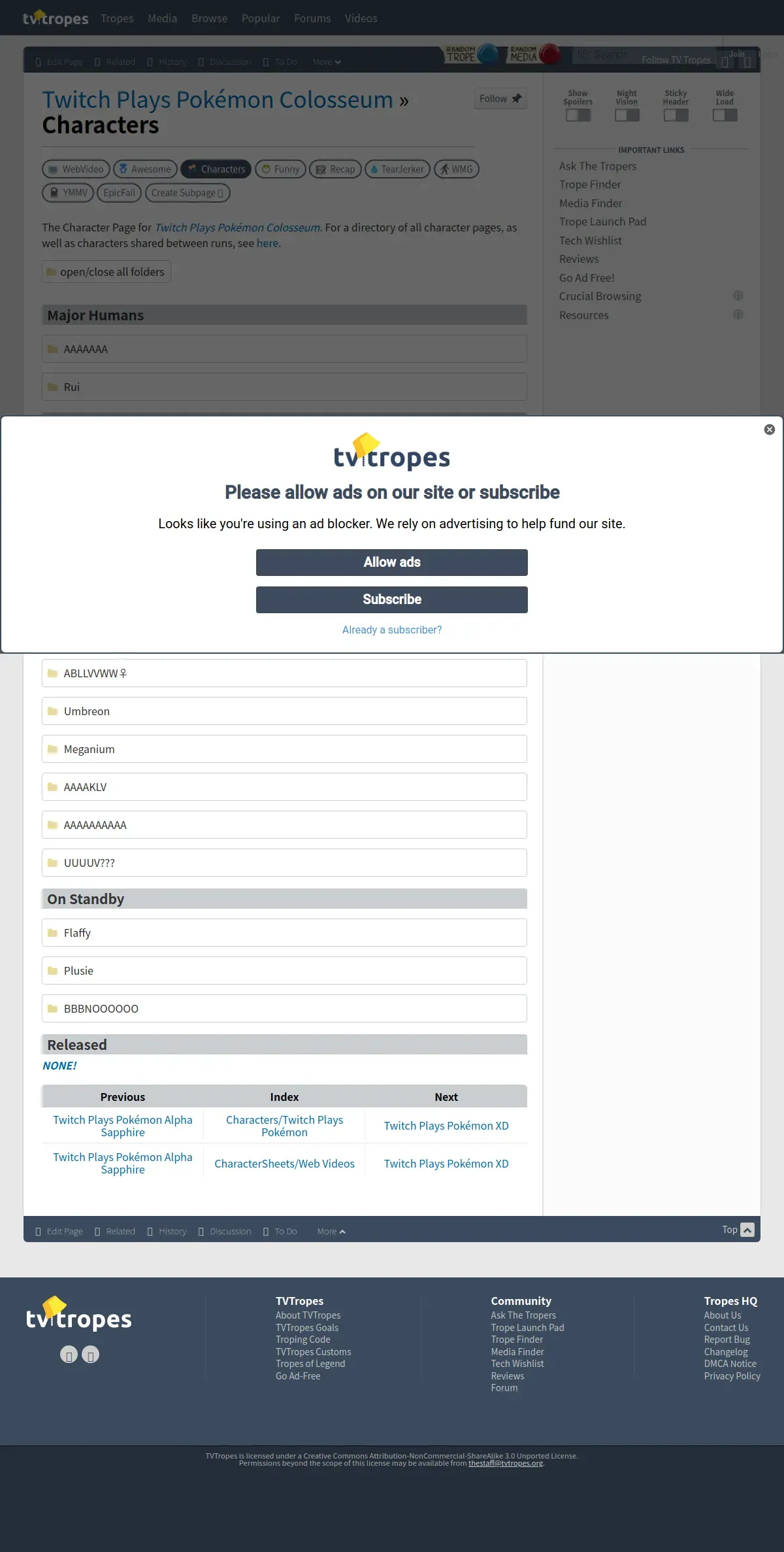784x1552 pixels.
Task: Expand the Umbreon folder
Action: pyautogui.click(x=284, y=711)
